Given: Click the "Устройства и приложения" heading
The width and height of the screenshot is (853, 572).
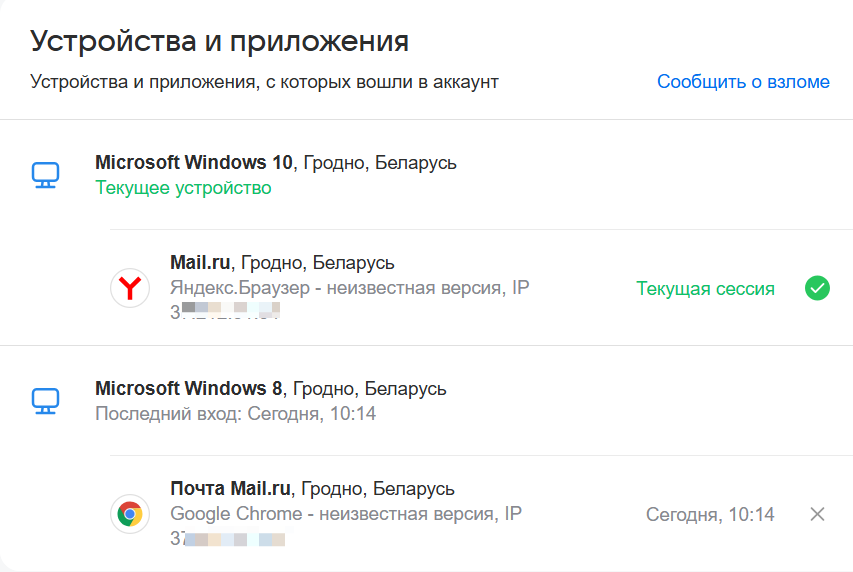Looking at the screenshot, I should [x=219, y=41].
